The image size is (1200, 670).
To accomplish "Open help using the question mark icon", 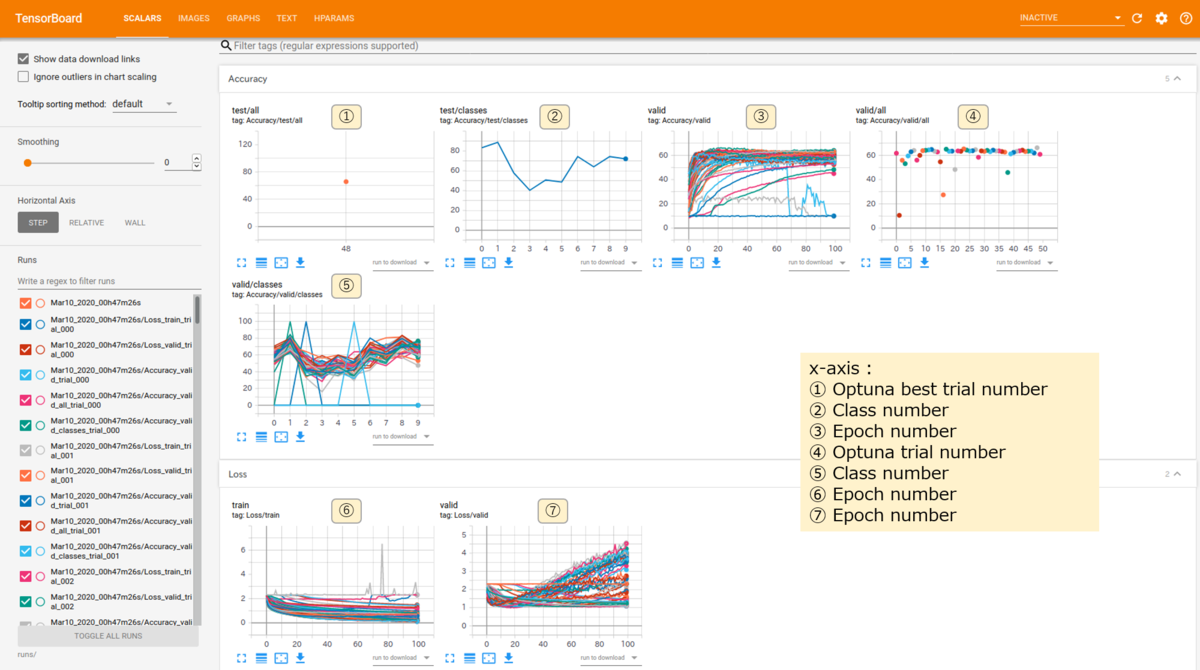I will click(1186, 18).
